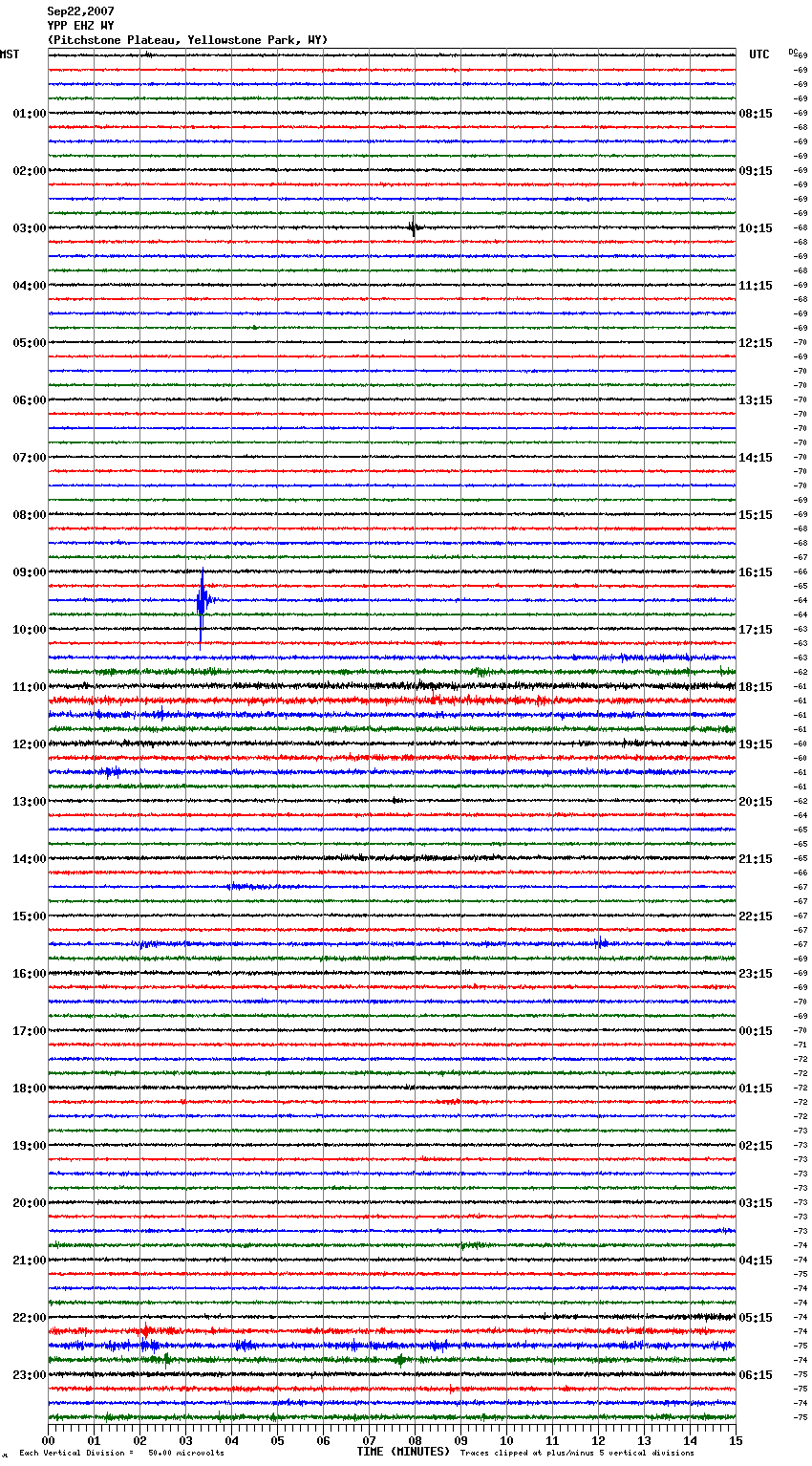Click the Pitchstone Plateau location title

(x=187, y=40)
